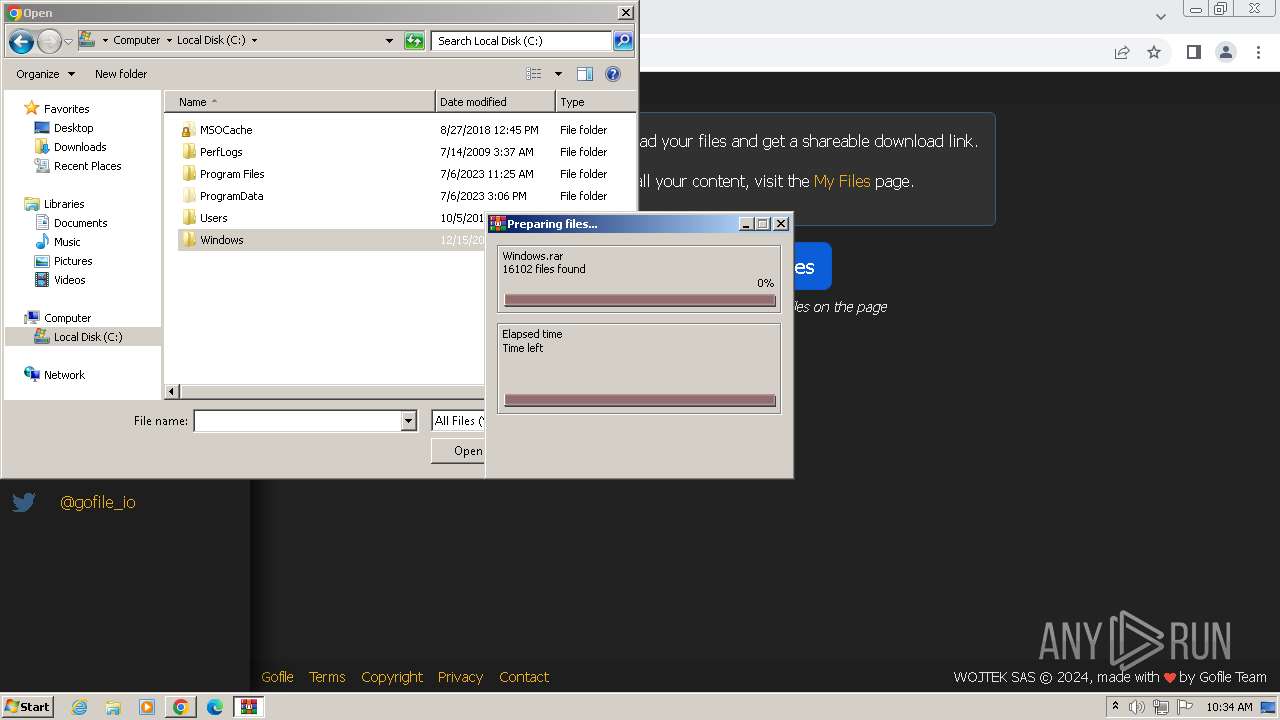Viewport: 1280px width, 720px height.
Task: Open the Privacy footer link
Action: point(460,677)
